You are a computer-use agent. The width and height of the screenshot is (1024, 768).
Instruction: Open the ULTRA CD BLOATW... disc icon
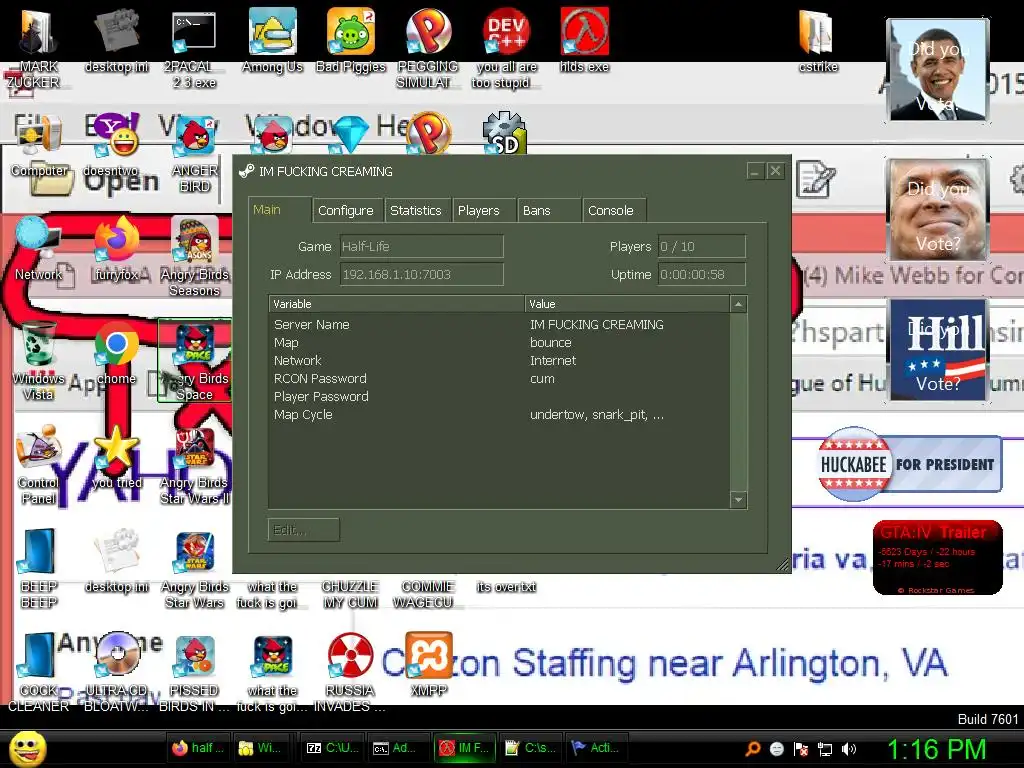point(116,654)
